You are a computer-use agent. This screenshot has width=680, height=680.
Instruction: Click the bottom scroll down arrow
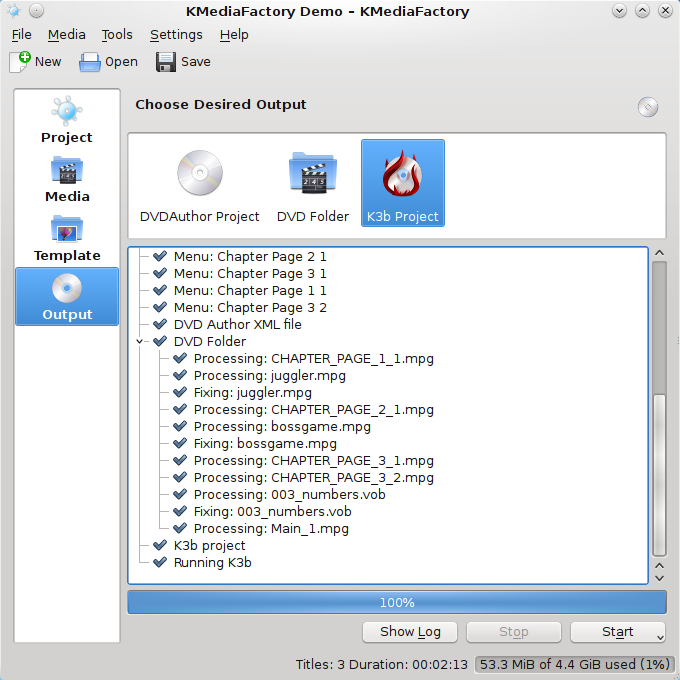pyautogui.click(x=659, y=578)
